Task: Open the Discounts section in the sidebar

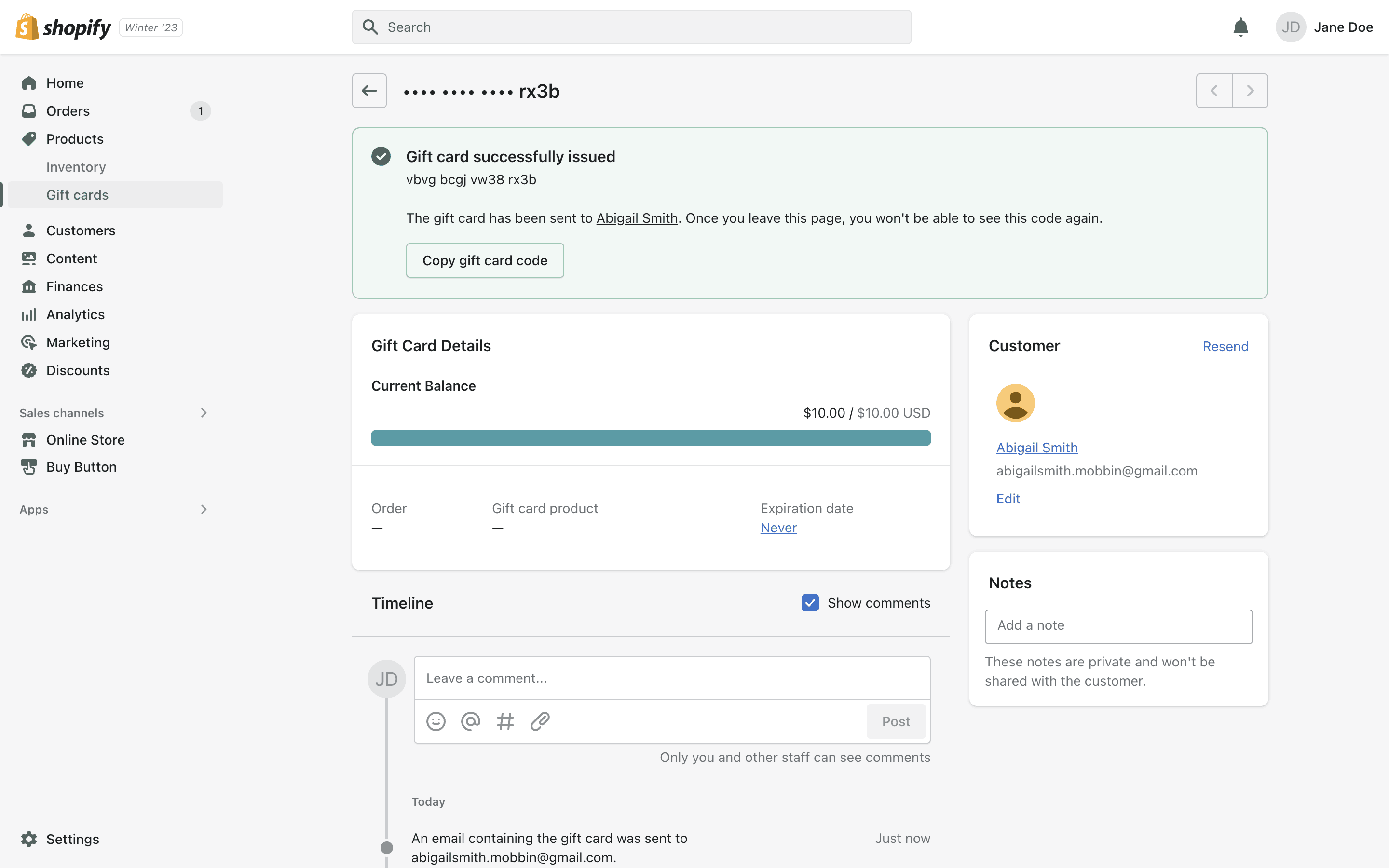Action: pyautogui.click(x=78, y=370)
